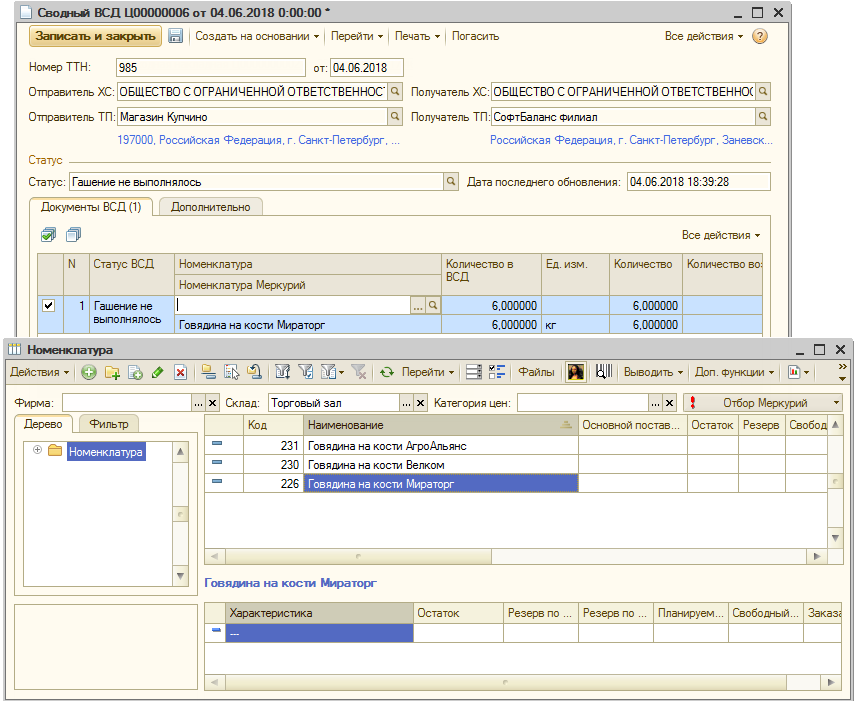Open Получатель ХС lookup magnifier
This screenshot has width=855, height=703.
click(x=763, y=91)
